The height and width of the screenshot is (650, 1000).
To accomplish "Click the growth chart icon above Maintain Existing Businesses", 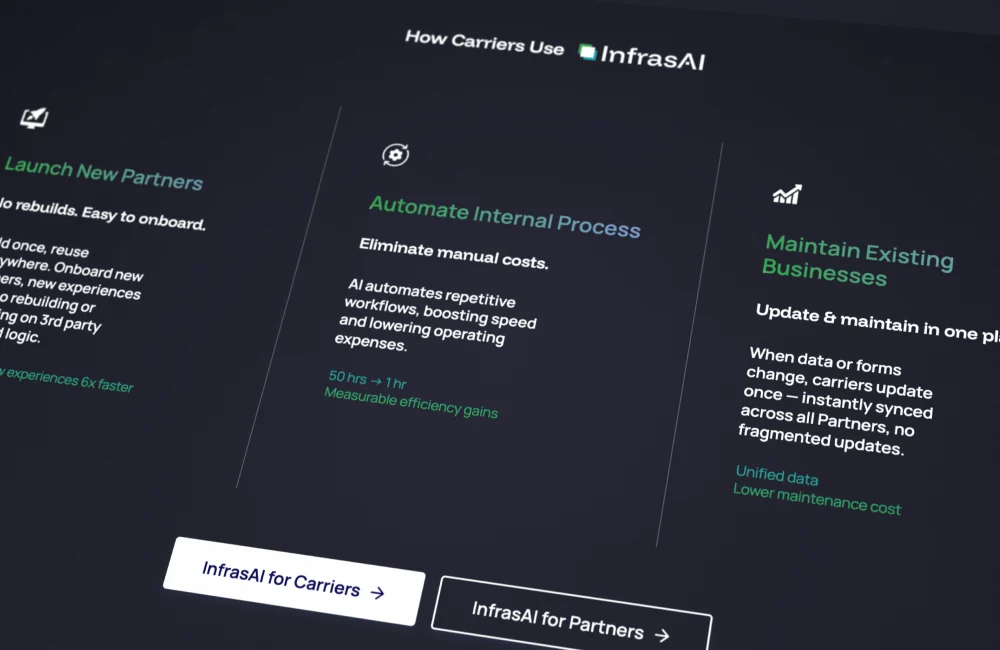I will pos(787,194).
